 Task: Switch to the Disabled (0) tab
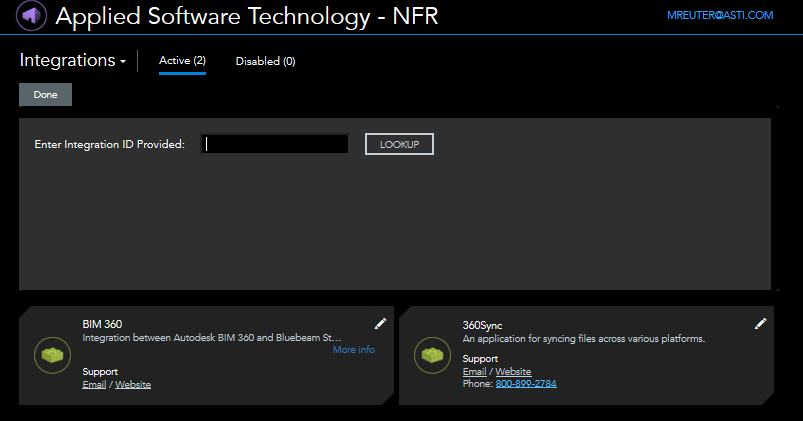(x=265, y=62)
